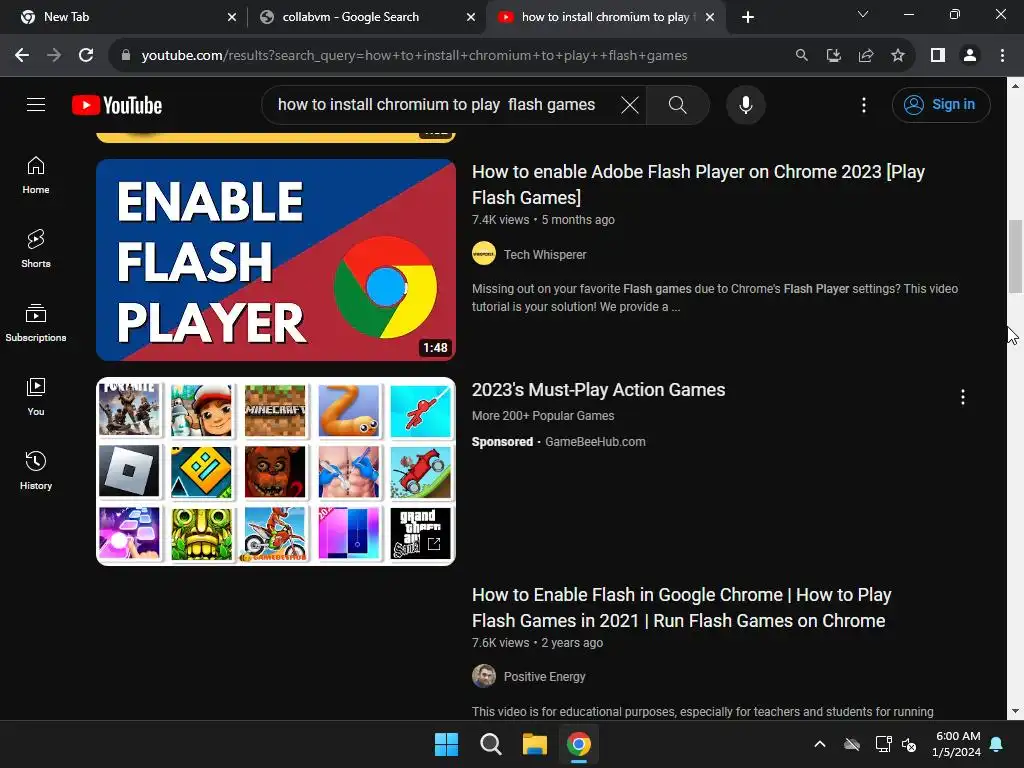Click the scrollbar down arrow

1015,711
